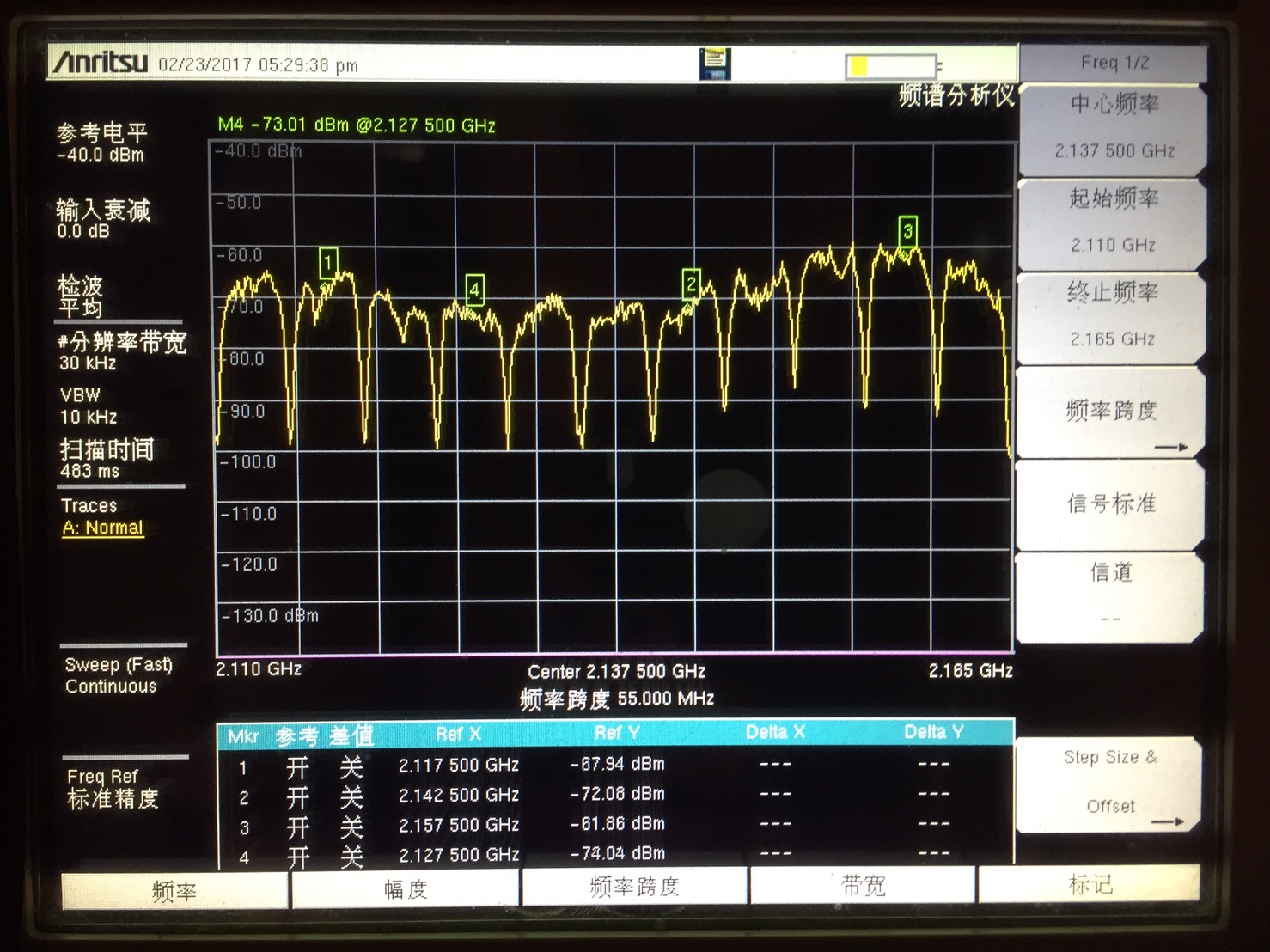Screen dimensions: 1270x952
Task: Click marker 4 level -74.04 dBm
Action: tap(617, 853)
